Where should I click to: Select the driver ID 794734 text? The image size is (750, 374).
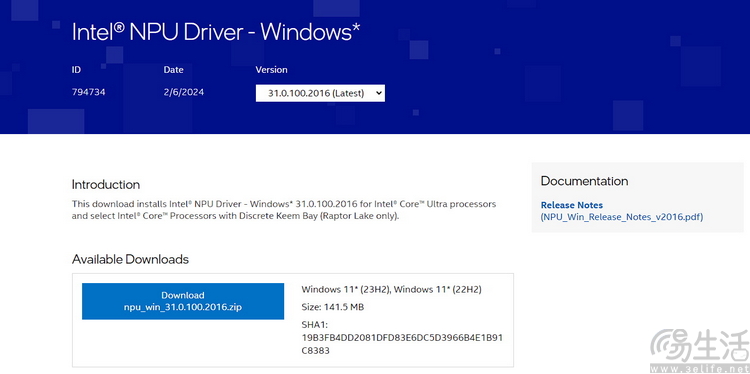point(88,92)
